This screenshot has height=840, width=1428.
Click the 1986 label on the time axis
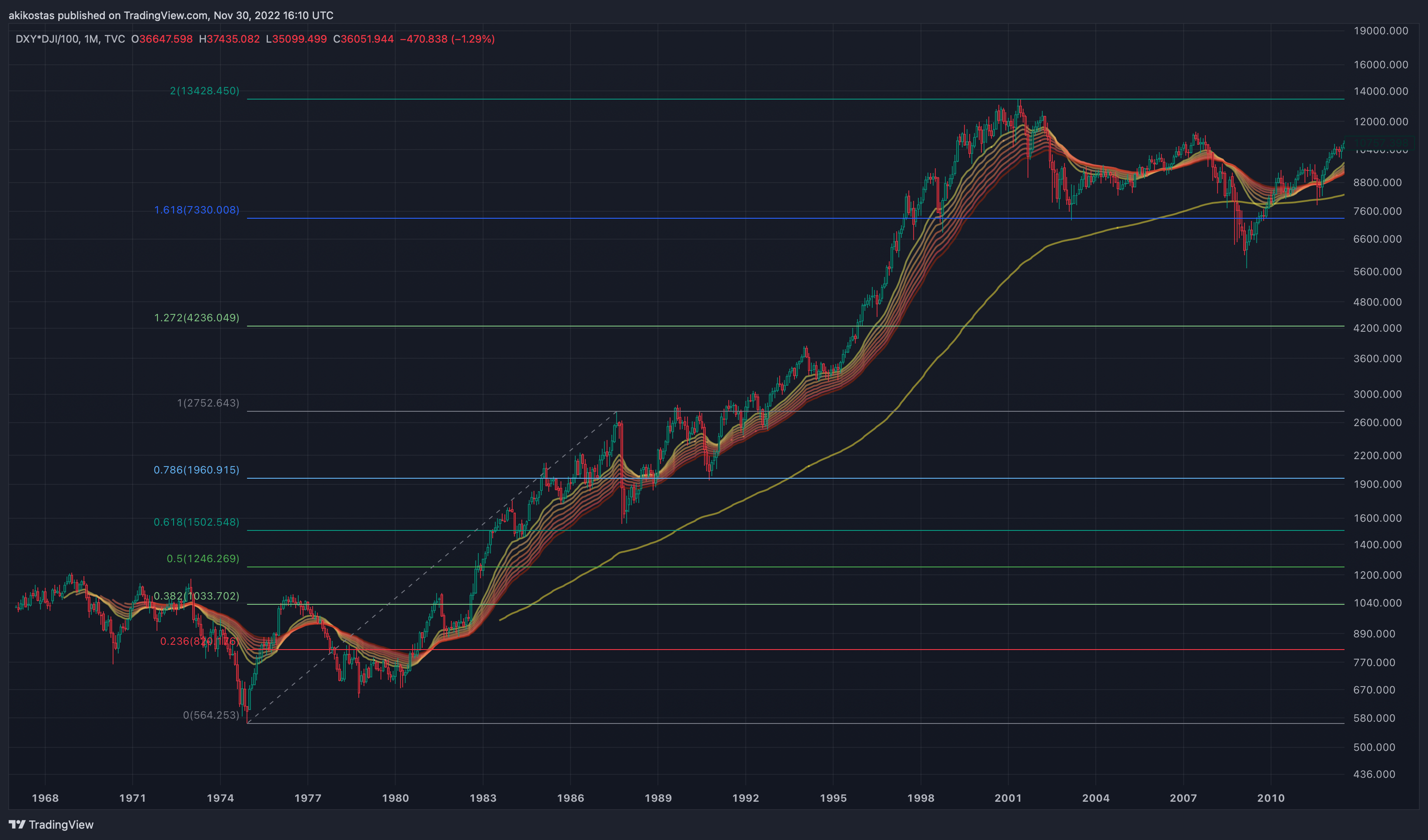click(571, 798)
